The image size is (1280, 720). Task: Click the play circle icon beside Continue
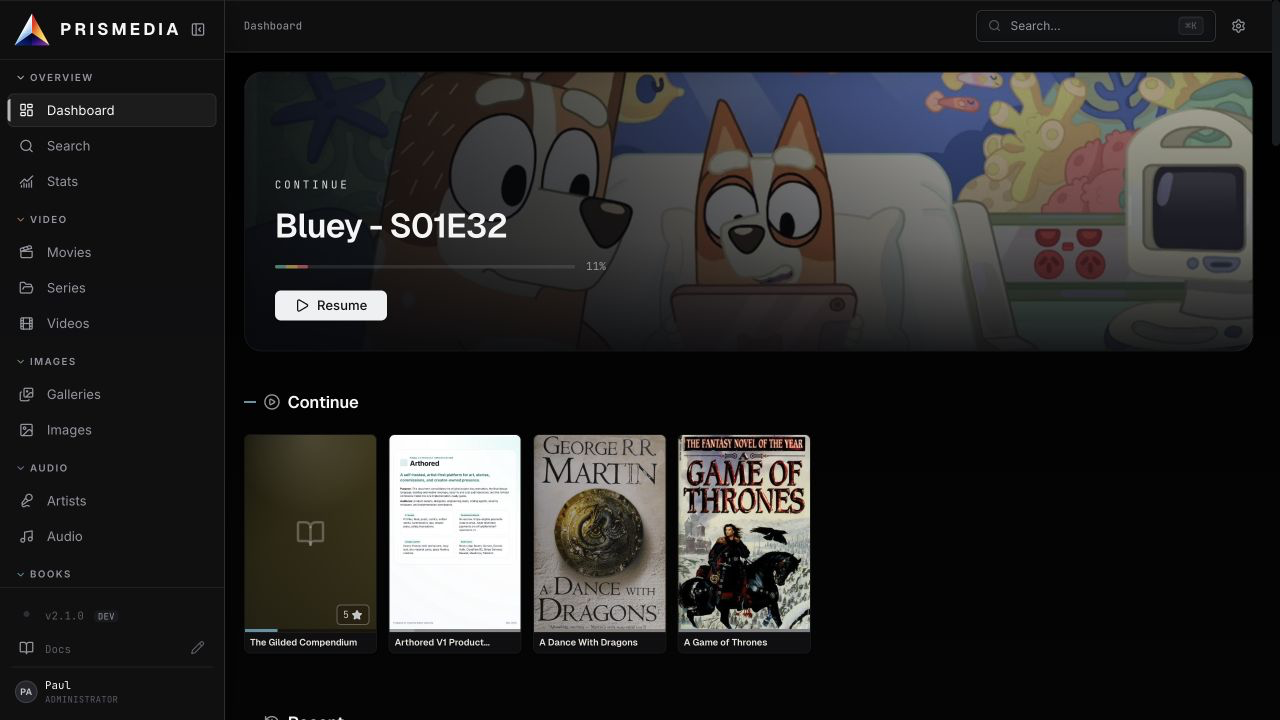(x=272, y=402)
